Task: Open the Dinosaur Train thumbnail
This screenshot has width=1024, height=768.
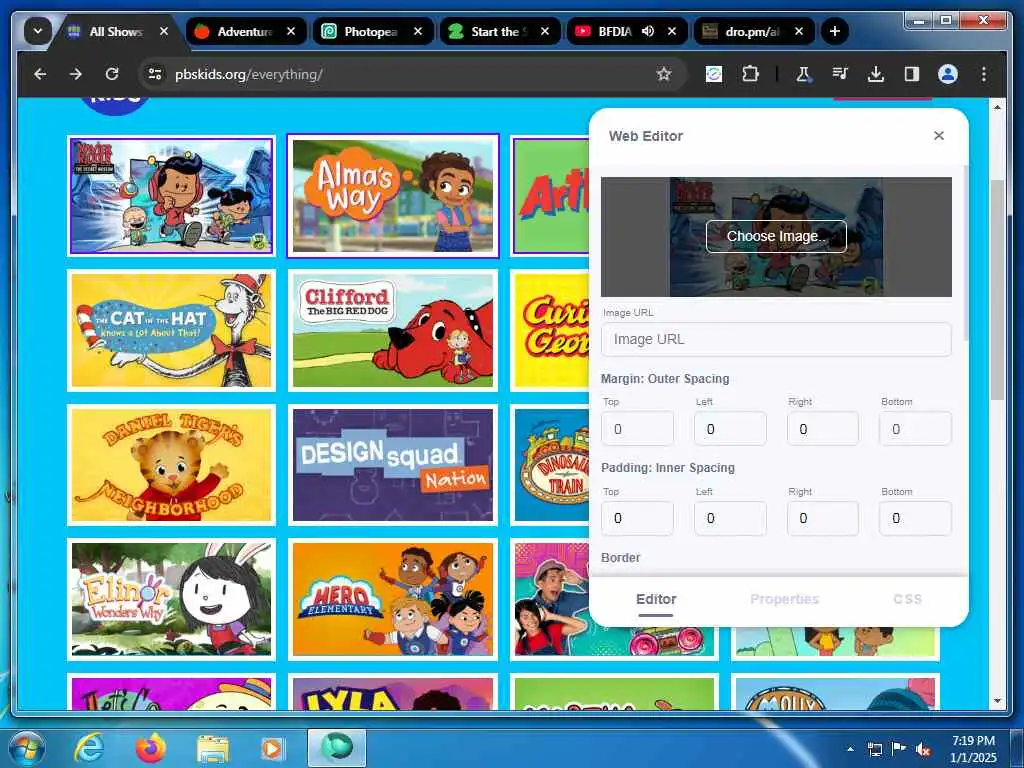Action: pos(550,464)
